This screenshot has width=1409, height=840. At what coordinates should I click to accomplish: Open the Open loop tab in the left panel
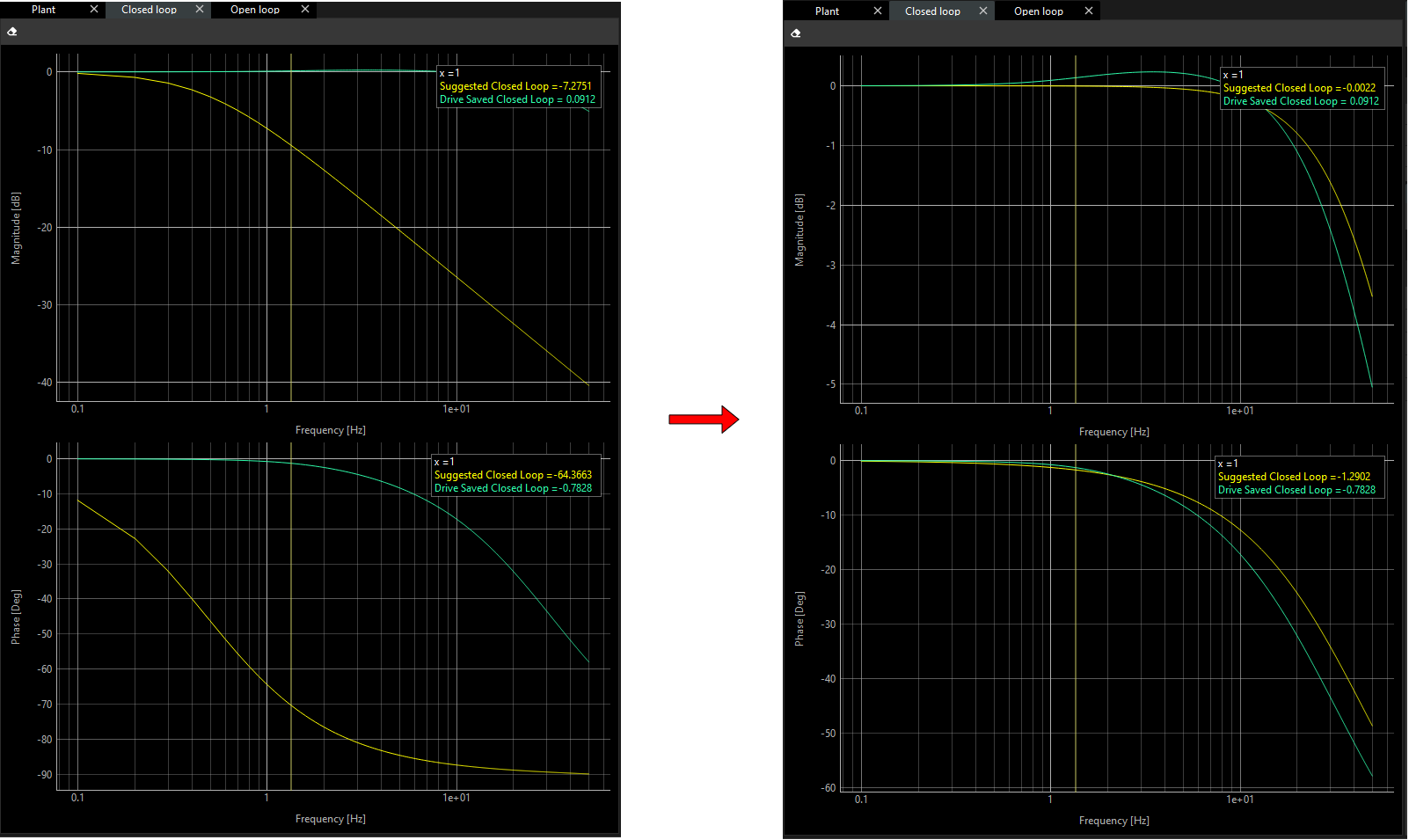click(255, 10)
